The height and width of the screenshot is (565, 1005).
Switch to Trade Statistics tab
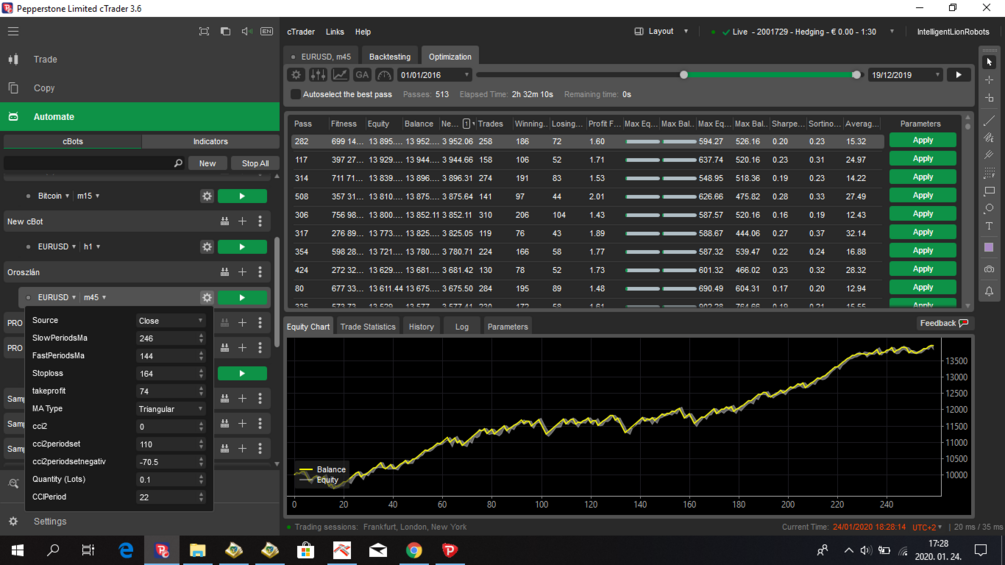tap(368, 327)
